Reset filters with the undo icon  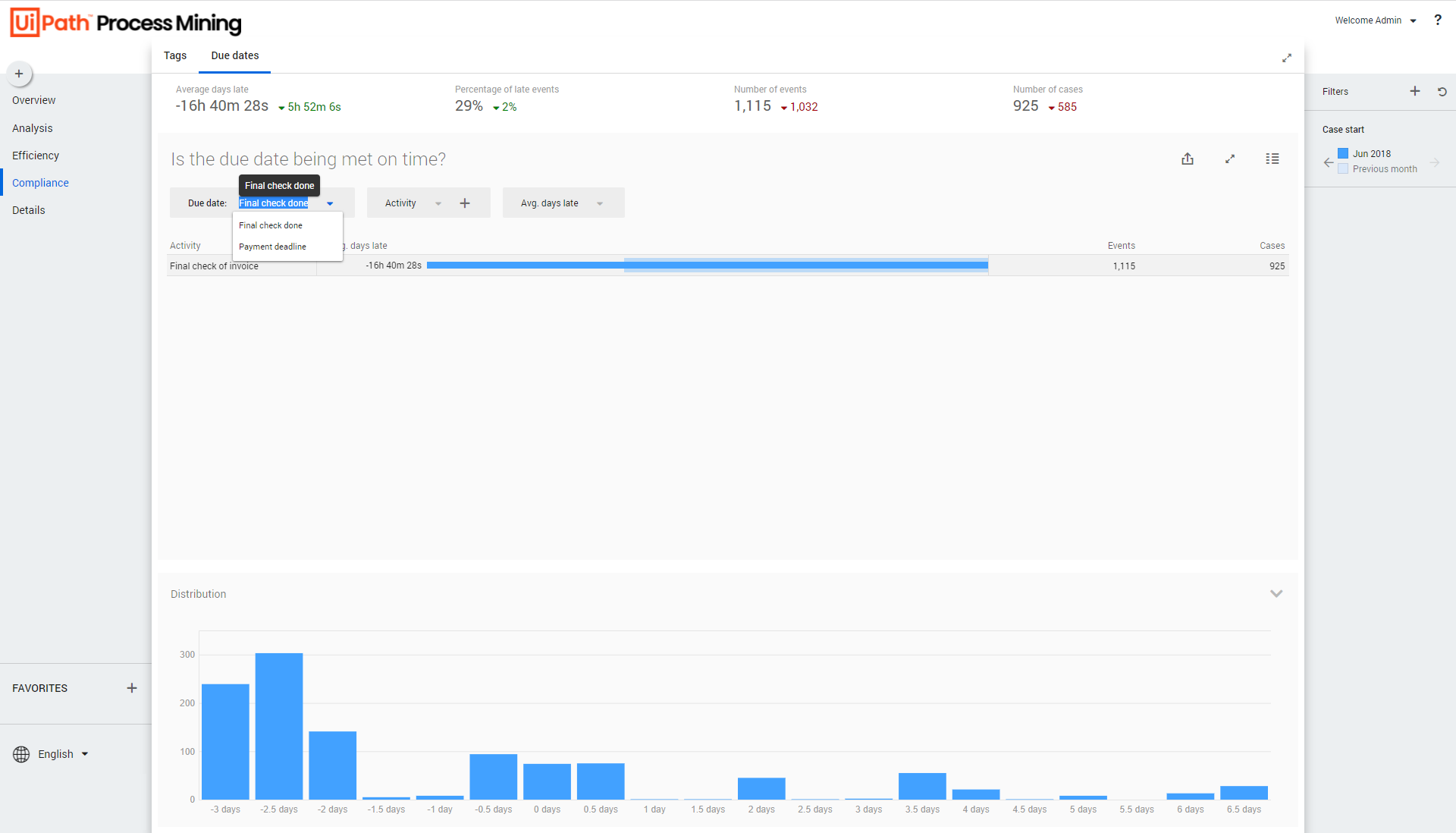click(x=1442, y=91)
